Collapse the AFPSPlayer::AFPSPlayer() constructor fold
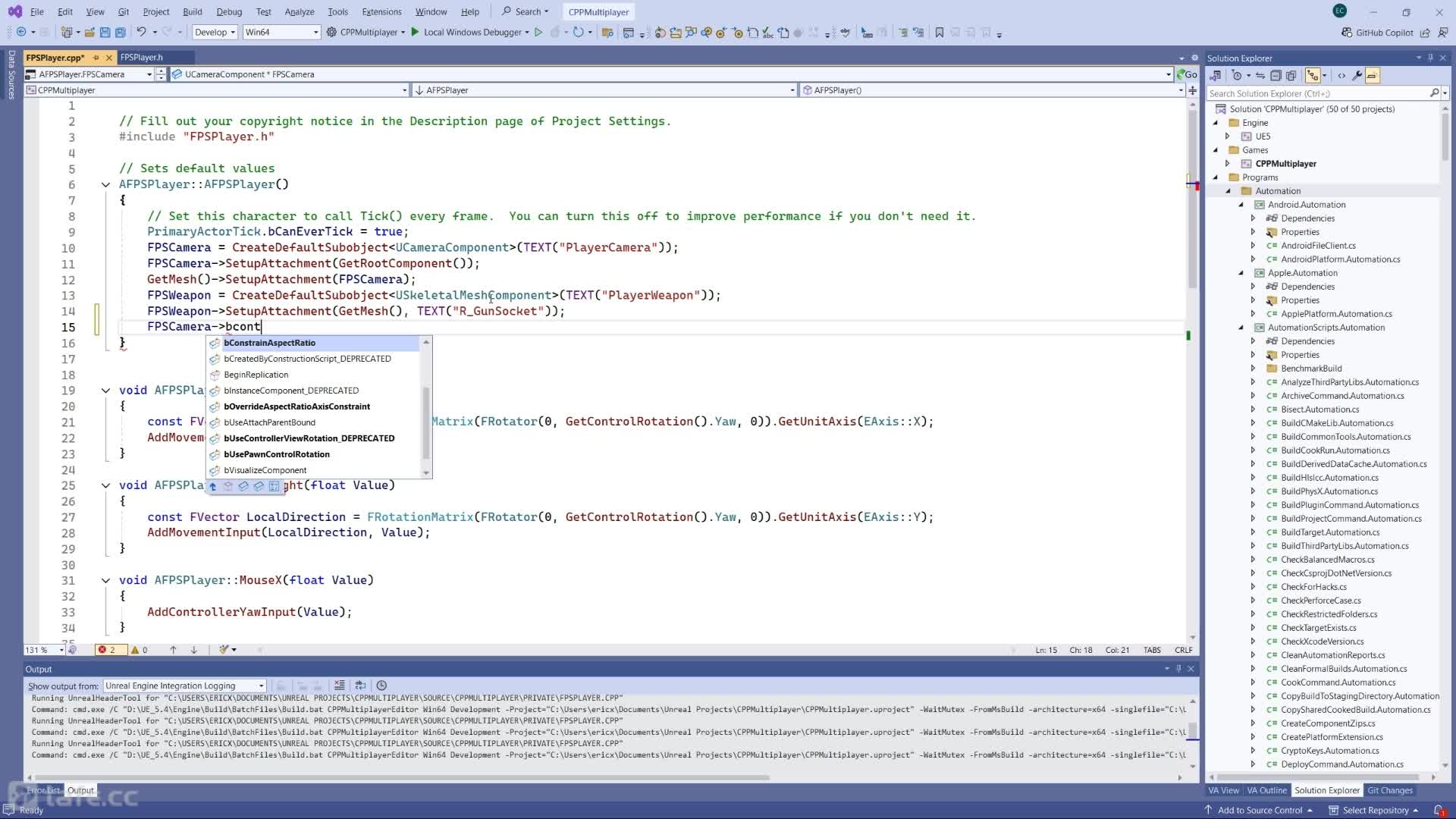The image size is (1456, 819). [x=105, y=184]
